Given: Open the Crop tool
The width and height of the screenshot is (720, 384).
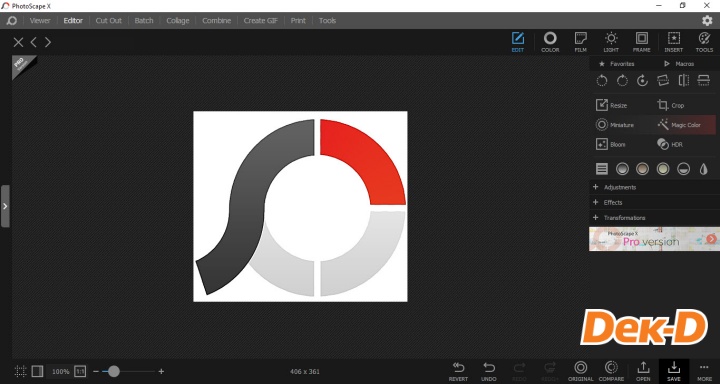Looking at the screenshot, I should (x=670, y=105).
